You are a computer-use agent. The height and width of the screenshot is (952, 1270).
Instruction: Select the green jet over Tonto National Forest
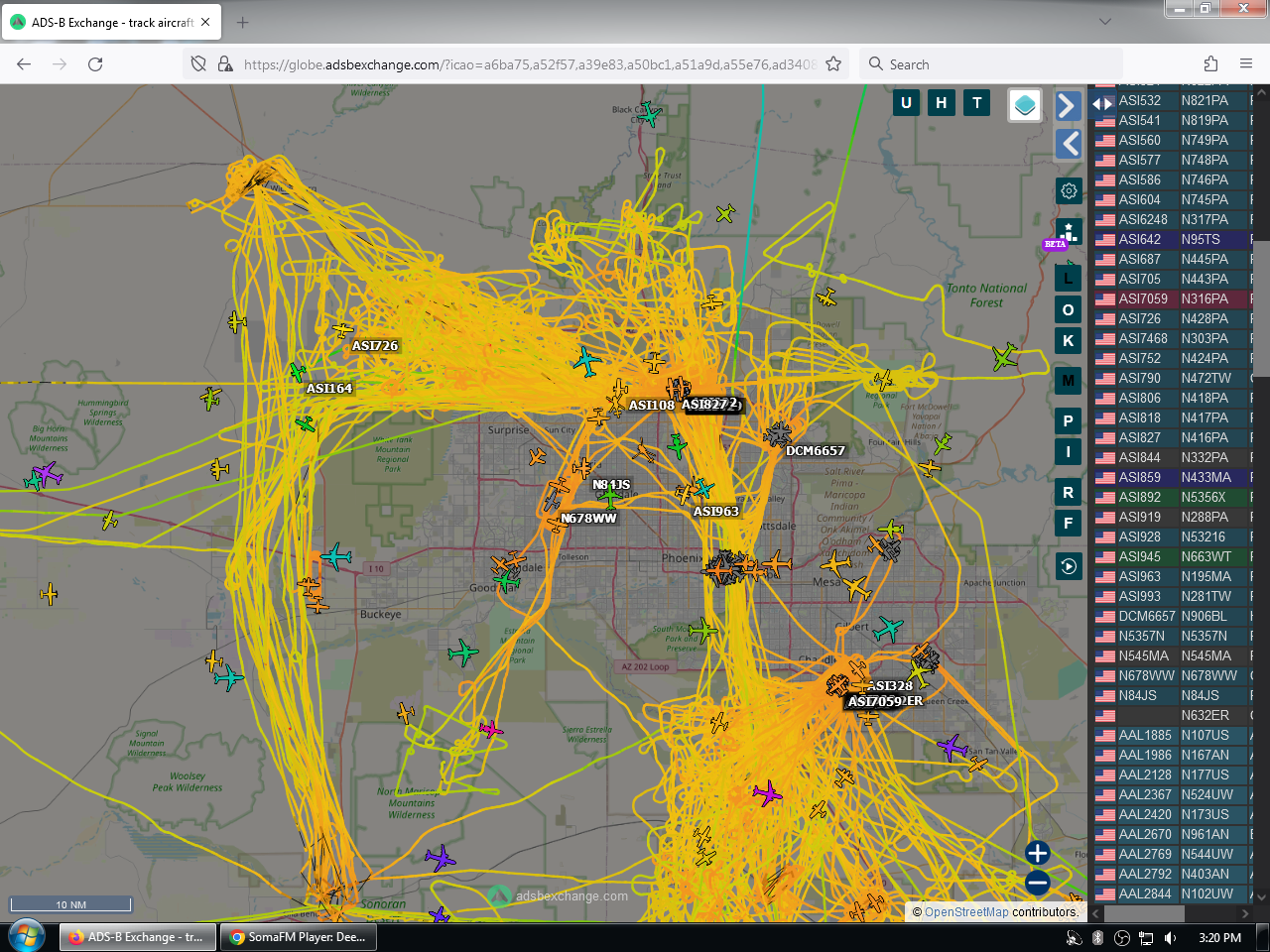1005,357
